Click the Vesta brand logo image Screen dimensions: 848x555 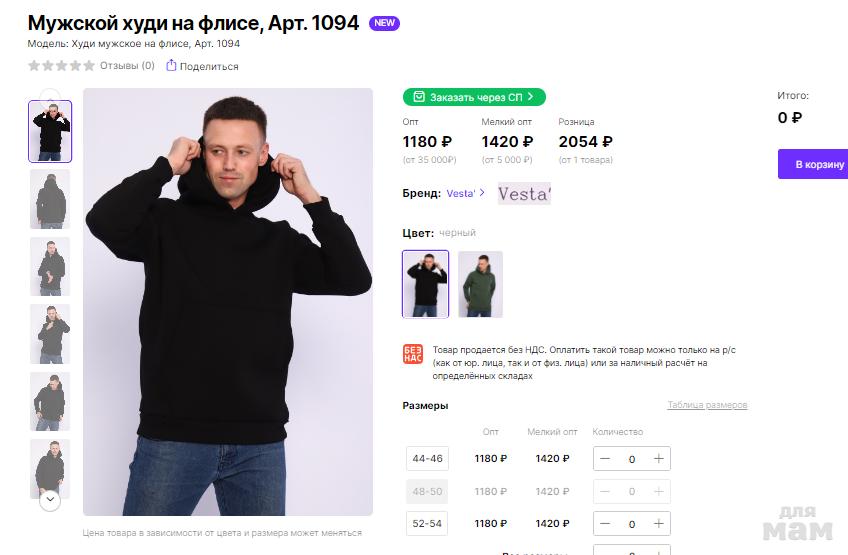(524, 194)
